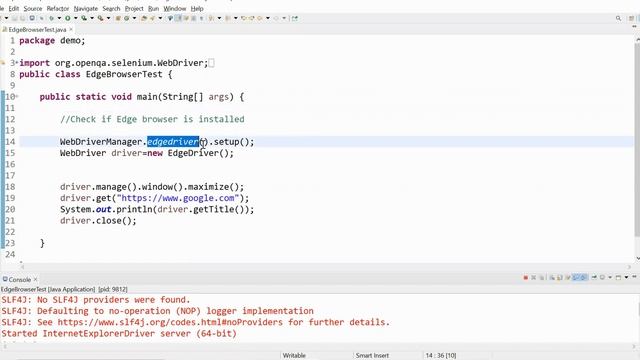
Task: Open the Help menu
Action: 197,8
